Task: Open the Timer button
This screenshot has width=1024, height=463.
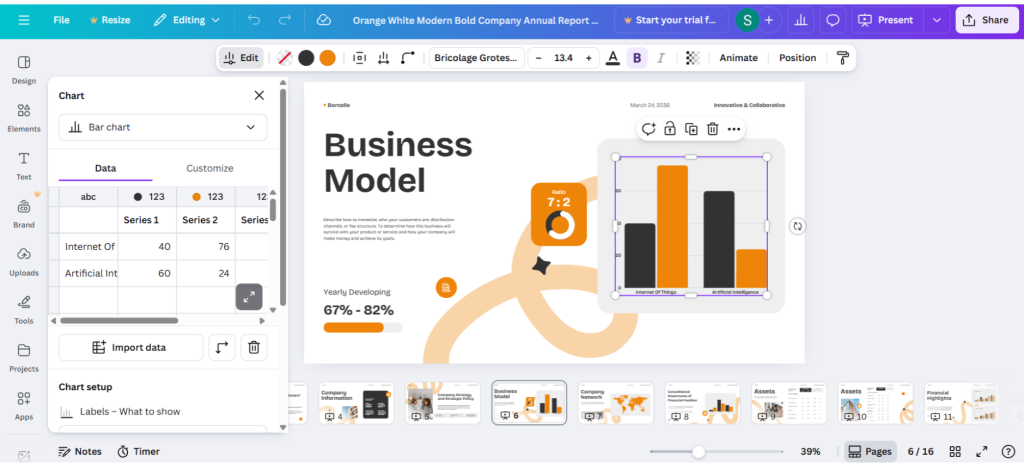Action: click(x=138, y=451)
